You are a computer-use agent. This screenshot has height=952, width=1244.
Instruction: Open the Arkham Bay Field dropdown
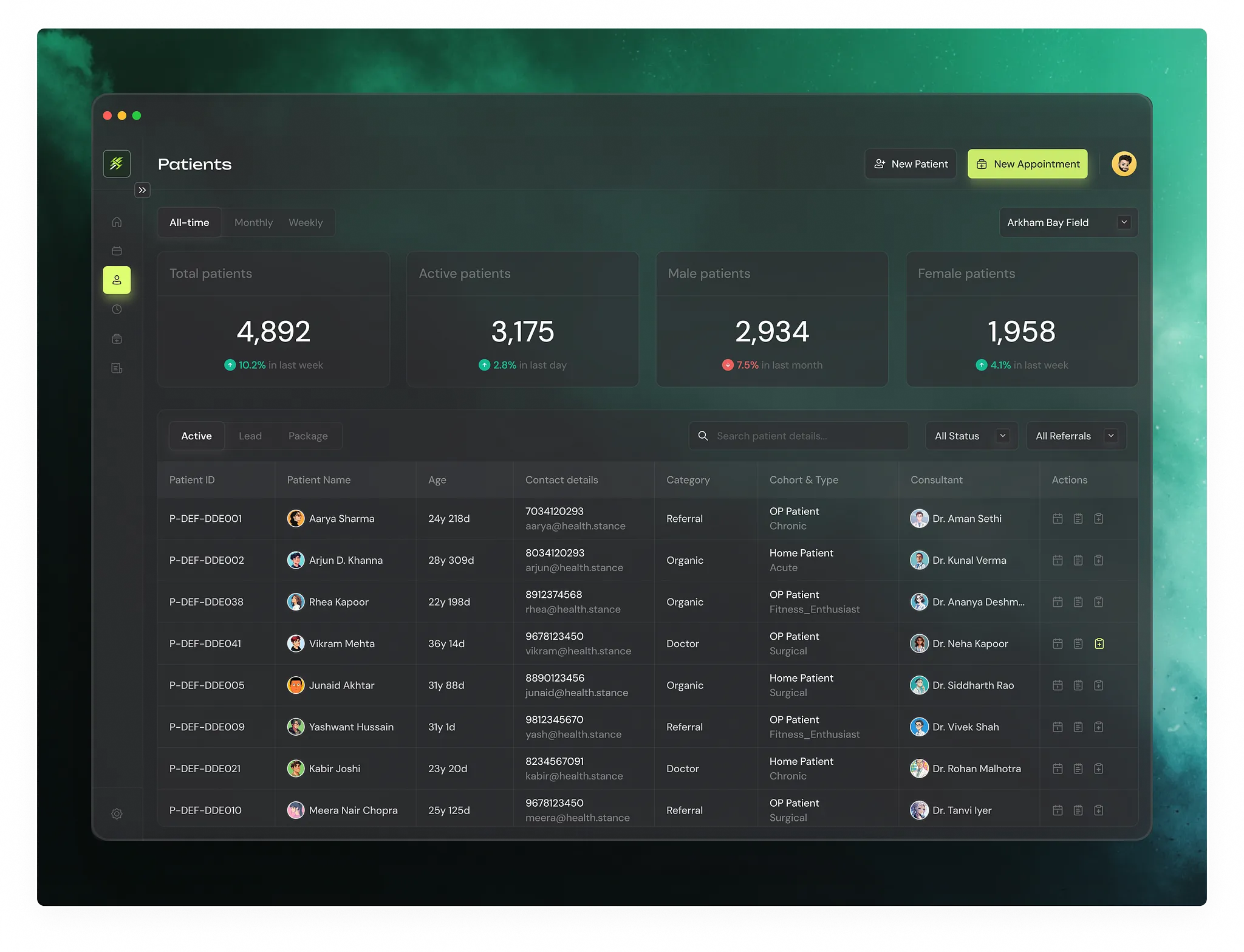click(1068, 222)
